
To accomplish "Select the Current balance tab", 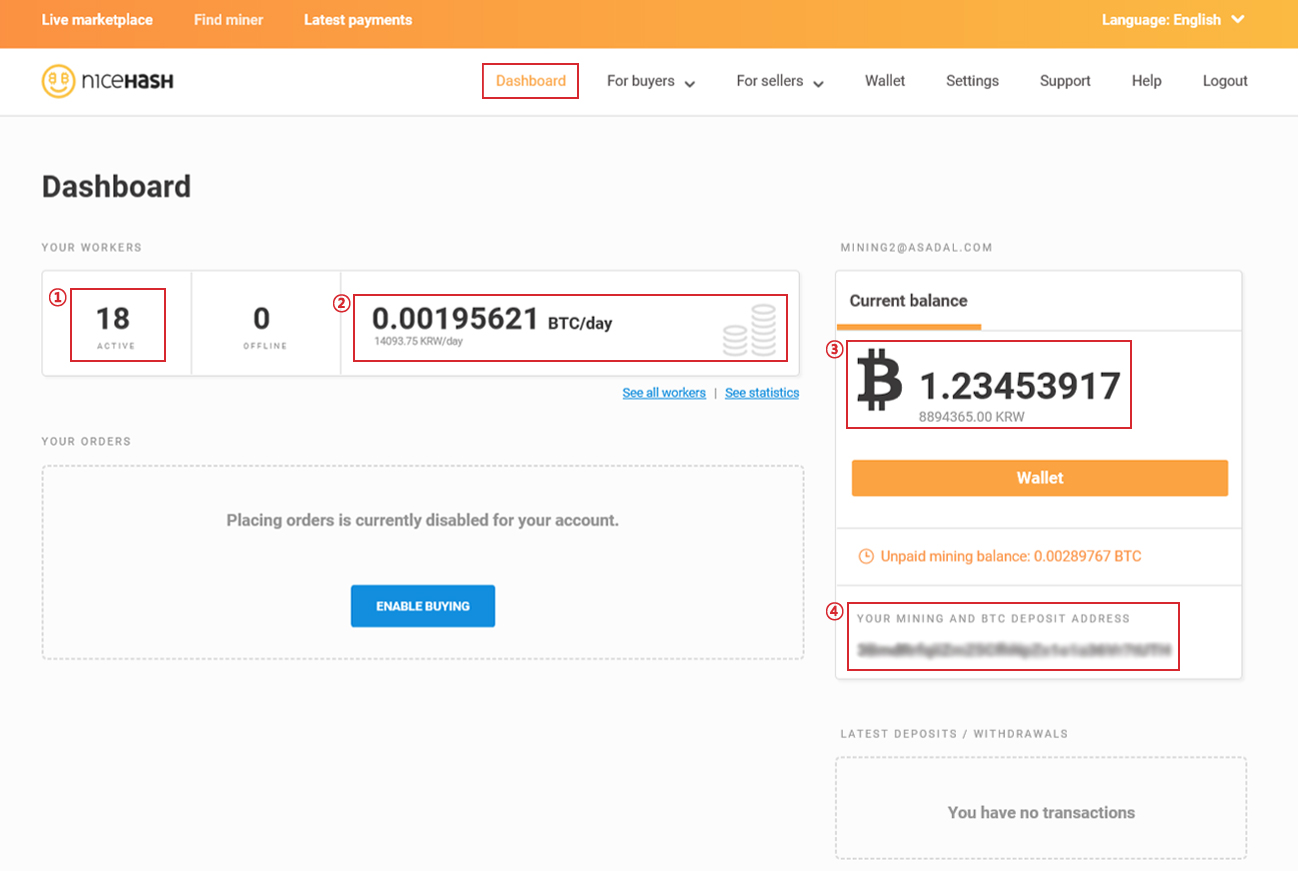I will coord(908,300).
